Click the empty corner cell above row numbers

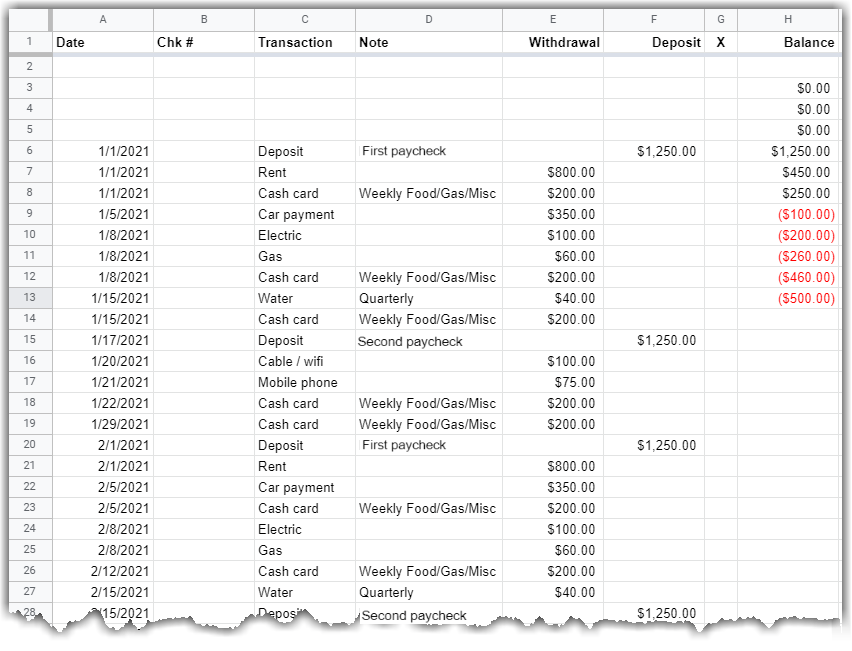(29, 18)
